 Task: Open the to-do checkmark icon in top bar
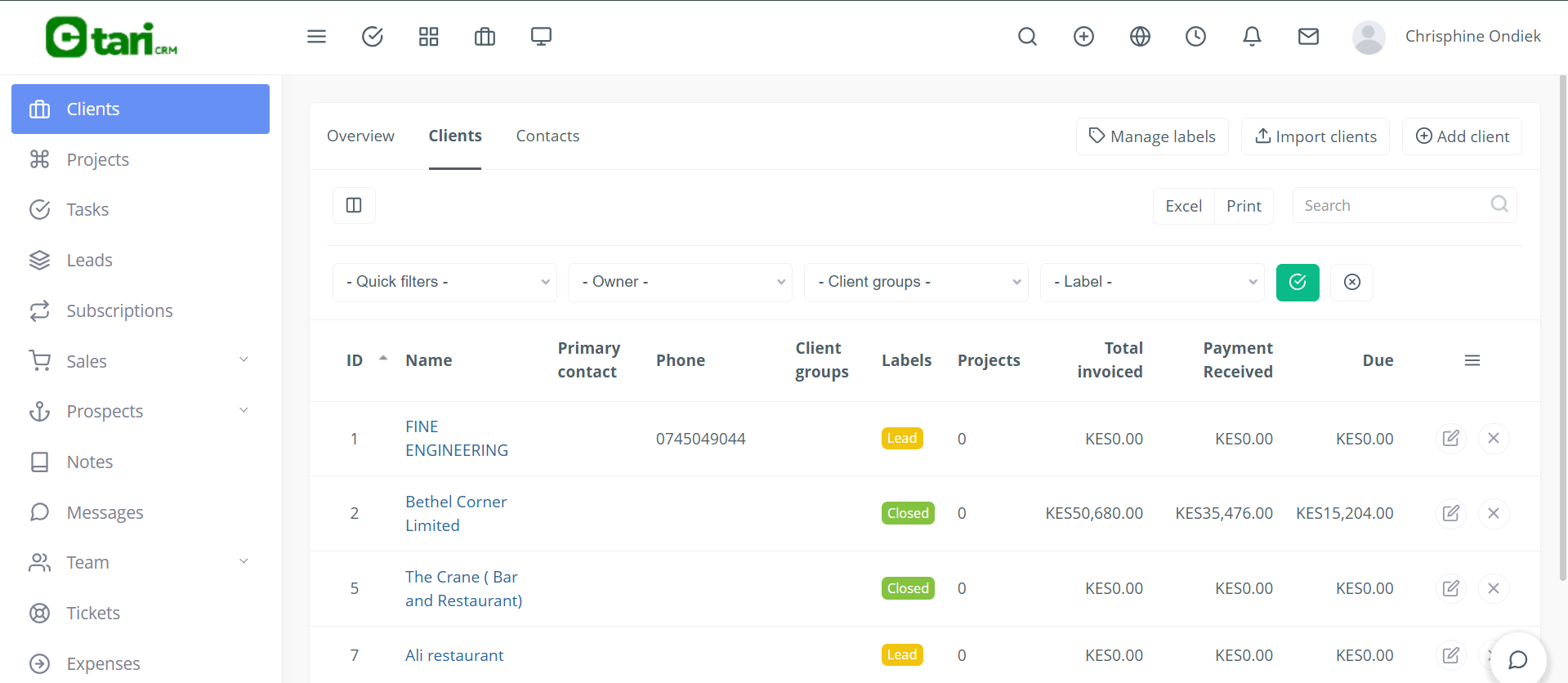coord(373,36)
